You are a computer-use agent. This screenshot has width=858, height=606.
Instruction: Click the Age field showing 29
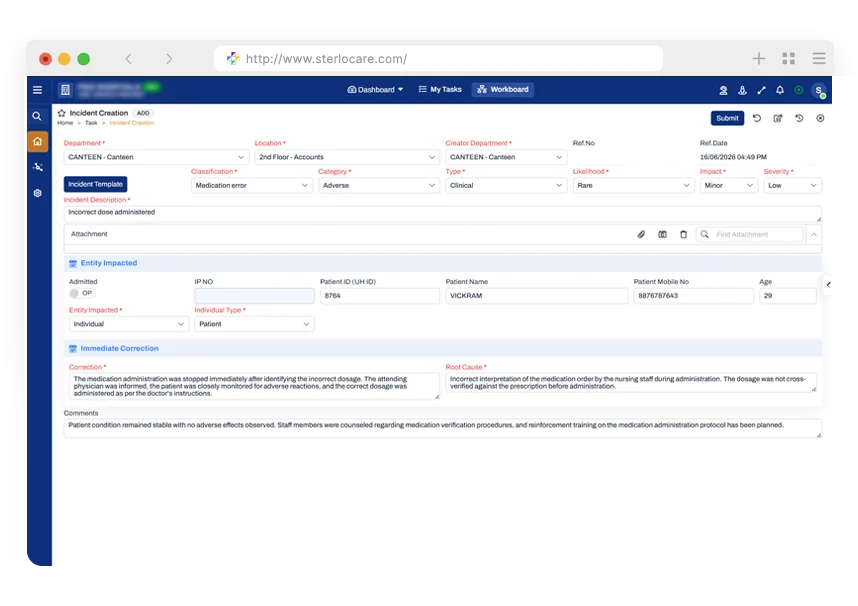(787, 296)
